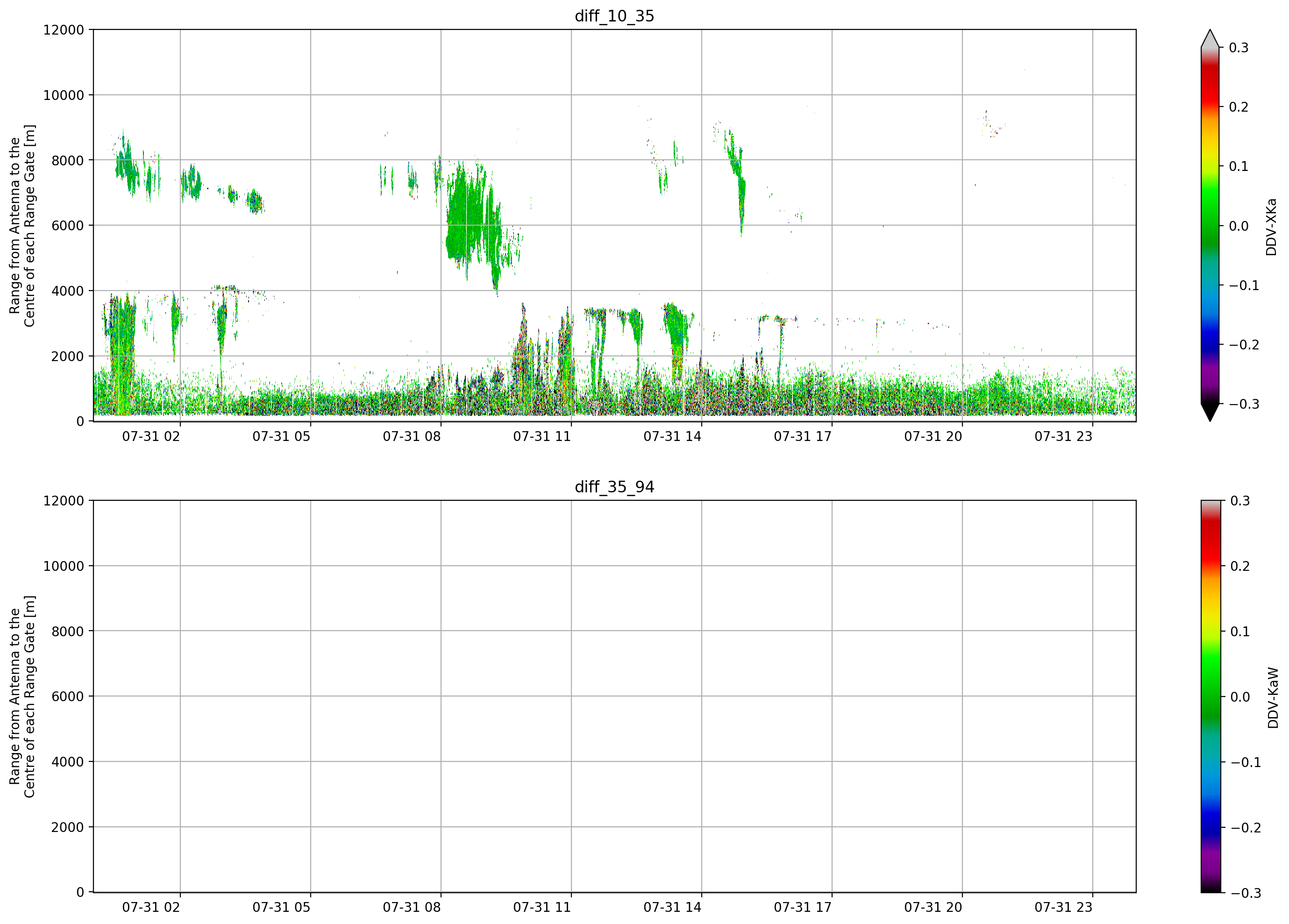
Task: Click '07-31 11' under the diff_10_35 plot
Action: pyautogui.click(x=542, y=436)
